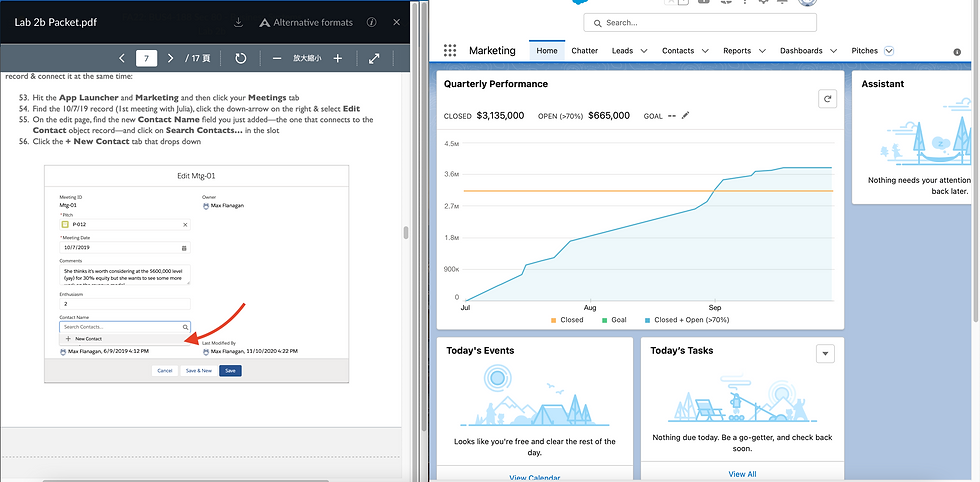Click the $665,000 open amount
The image size is (980, 482).
pos(609,116)
